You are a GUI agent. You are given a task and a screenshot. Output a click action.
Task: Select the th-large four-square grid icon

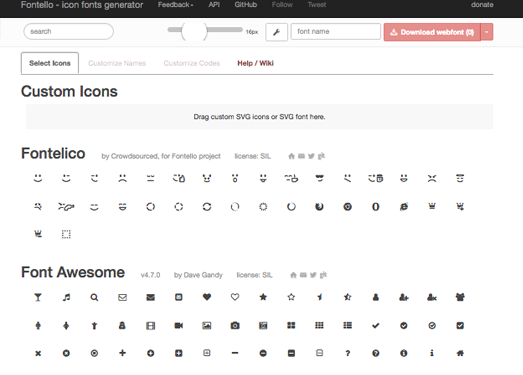291,325
